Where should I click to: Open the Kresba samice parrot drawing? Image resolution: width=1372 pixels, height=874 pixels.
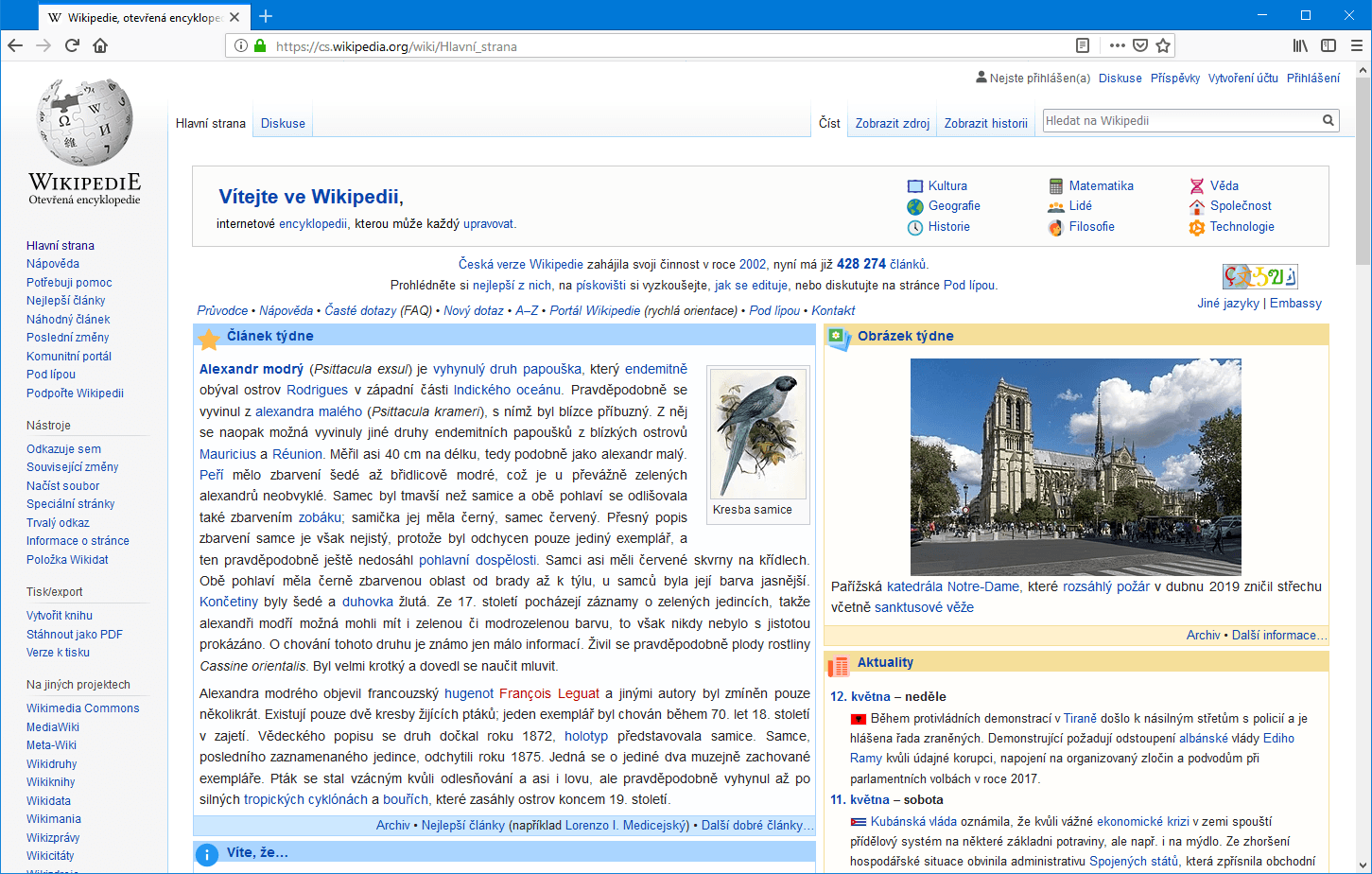(758, 433)
